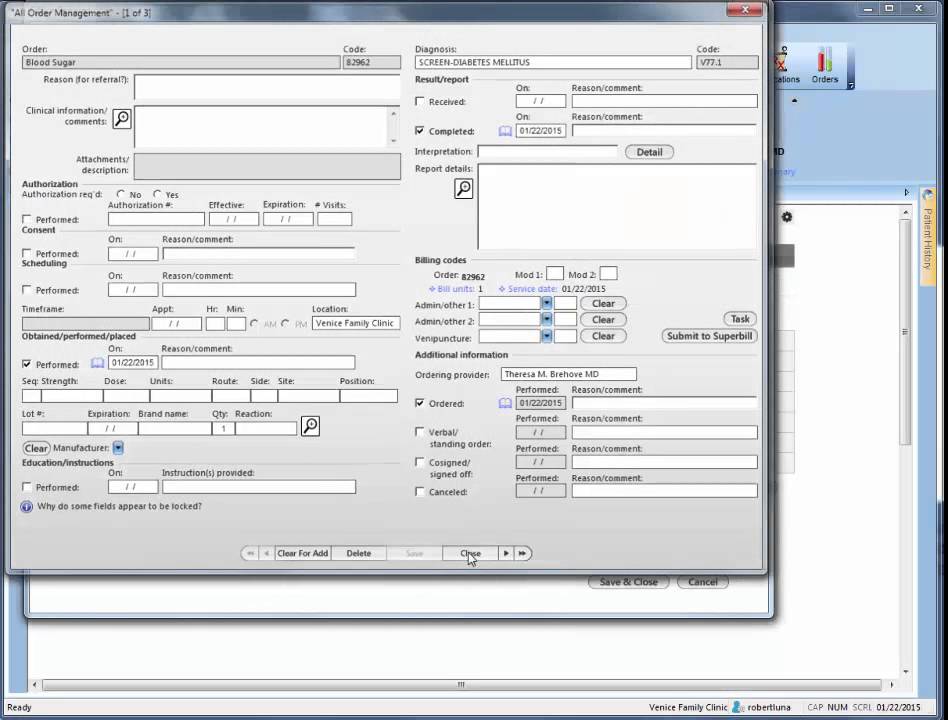Clear Admin/other 2 billing code
This screenshot has height=720, width=948.
603,320
